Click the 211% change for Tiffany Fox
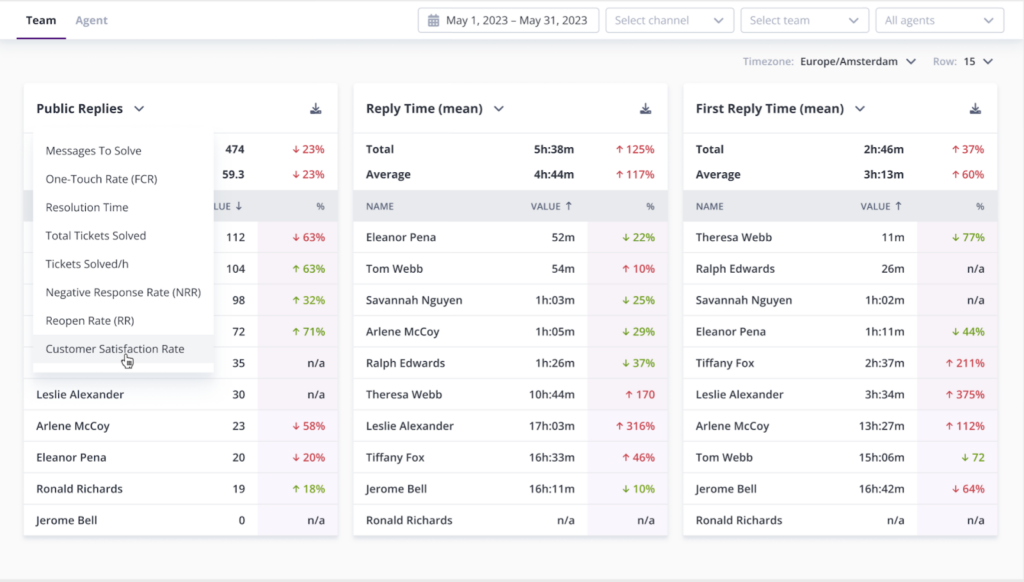 pos(965,363)
